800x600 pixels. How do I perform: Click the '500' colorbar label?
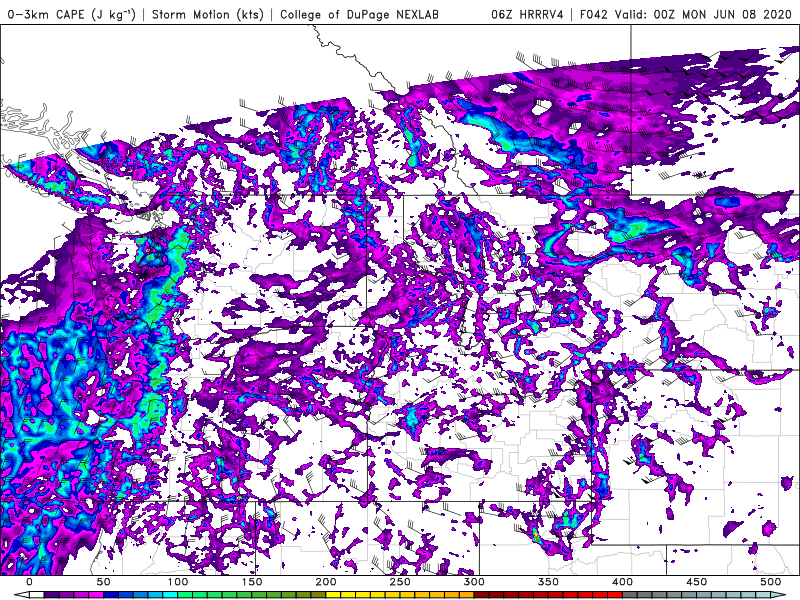(x=770, y=582)
